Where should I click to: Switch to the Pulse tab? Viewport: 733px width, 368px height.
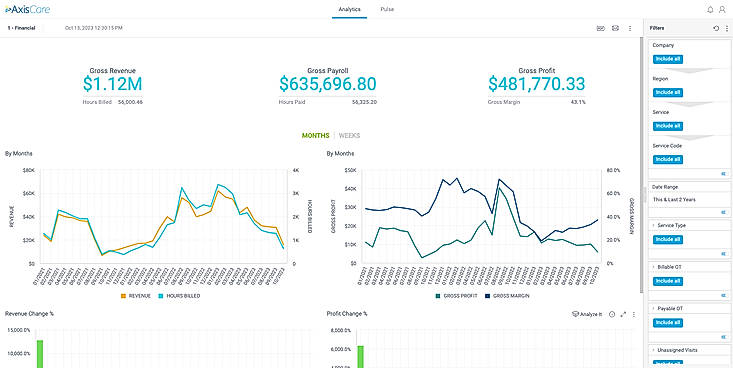[x=387, y=9]
